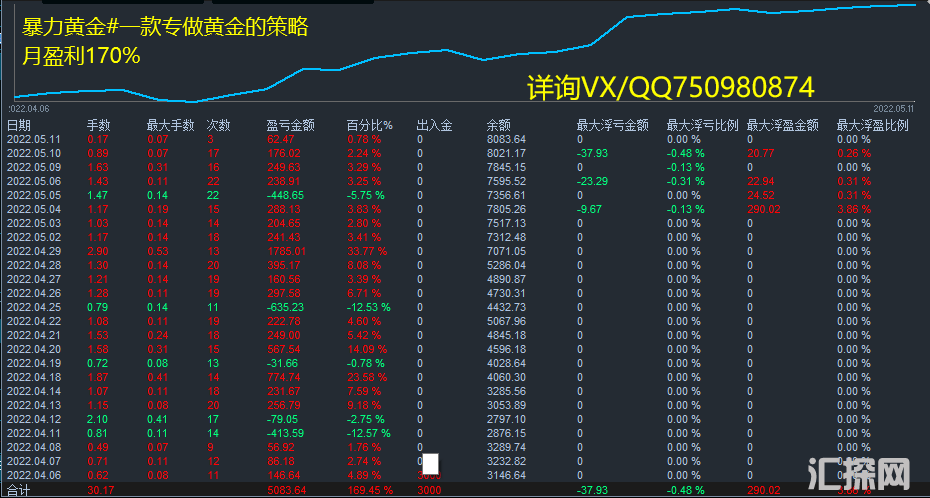Viewport: 930px width, 498px height.
Task: Click the max floating profit 20.77
Action: [x=761, y=154]
